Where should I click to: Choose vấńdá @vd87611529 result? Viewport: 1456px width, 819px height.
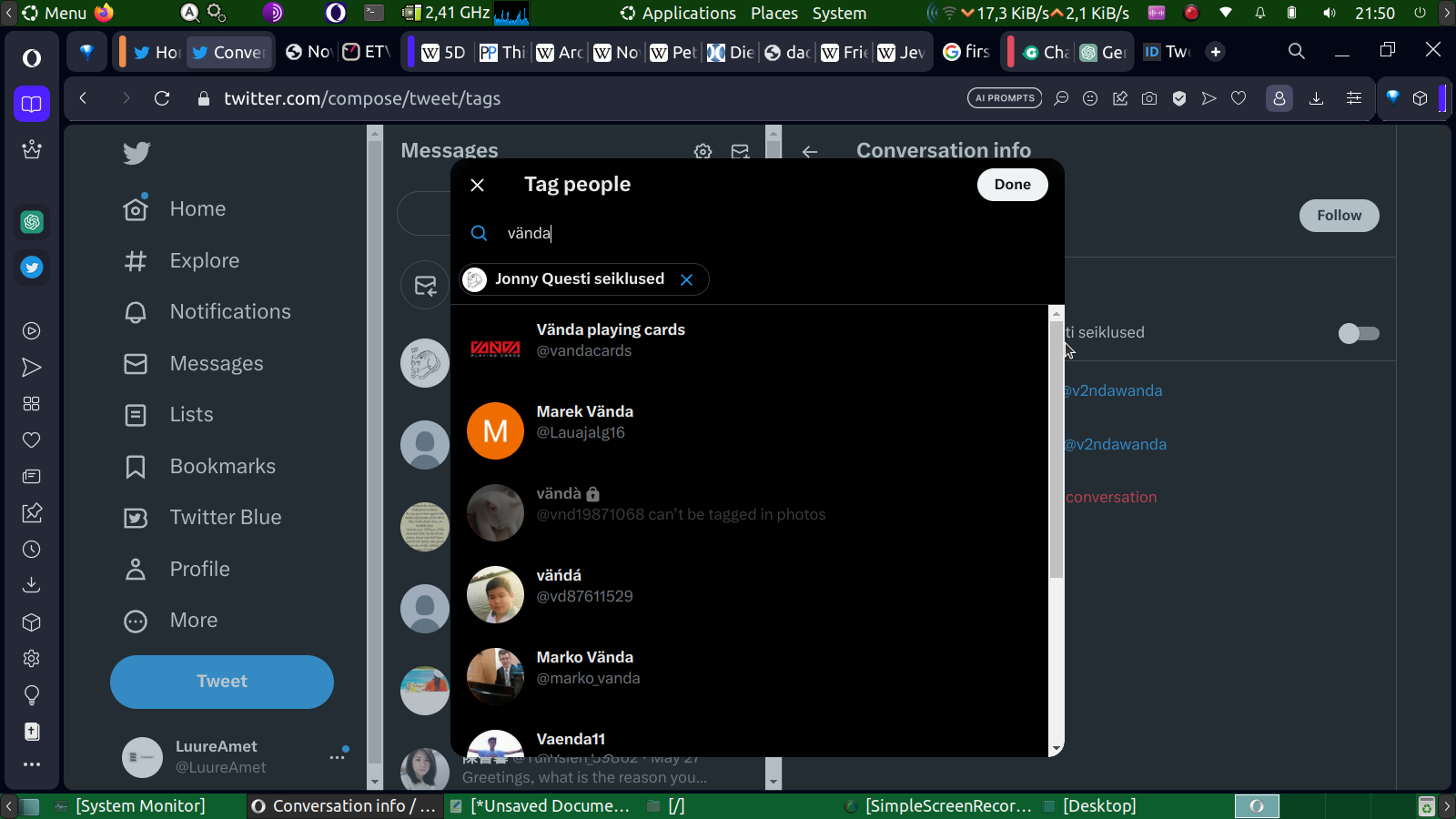pyautogui.click(x=750, y=593)
